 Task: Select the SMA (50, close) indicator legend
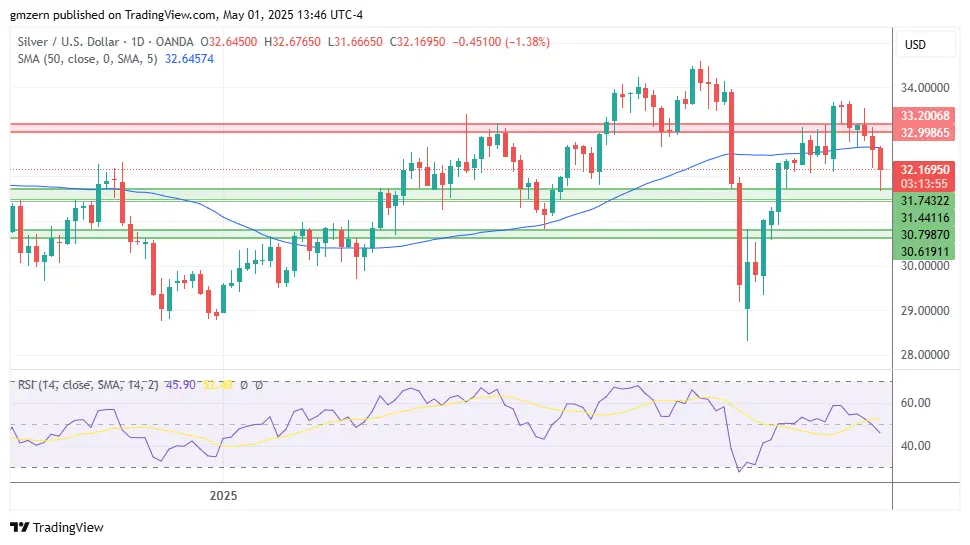click(x=87, y=59)
